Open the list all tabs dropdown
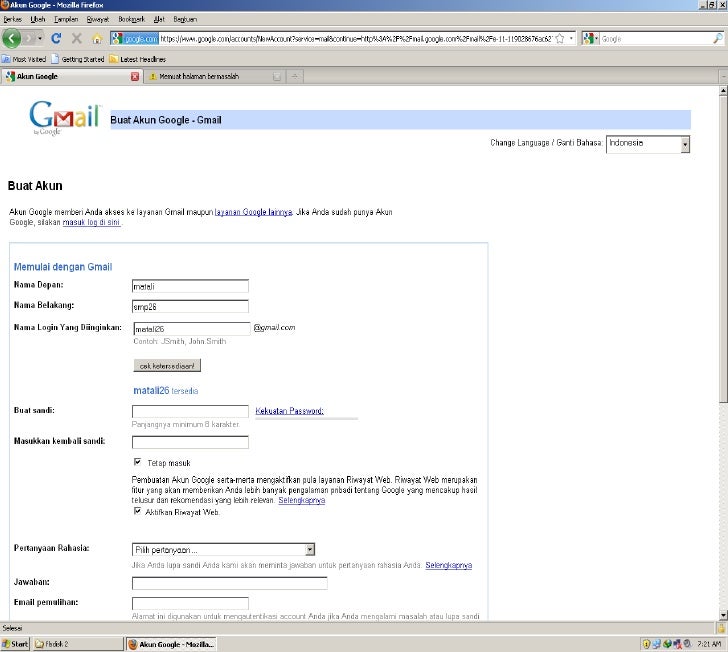Image resolution: width=728 pixels, height=652 pixels. click(x=723, y=76)
